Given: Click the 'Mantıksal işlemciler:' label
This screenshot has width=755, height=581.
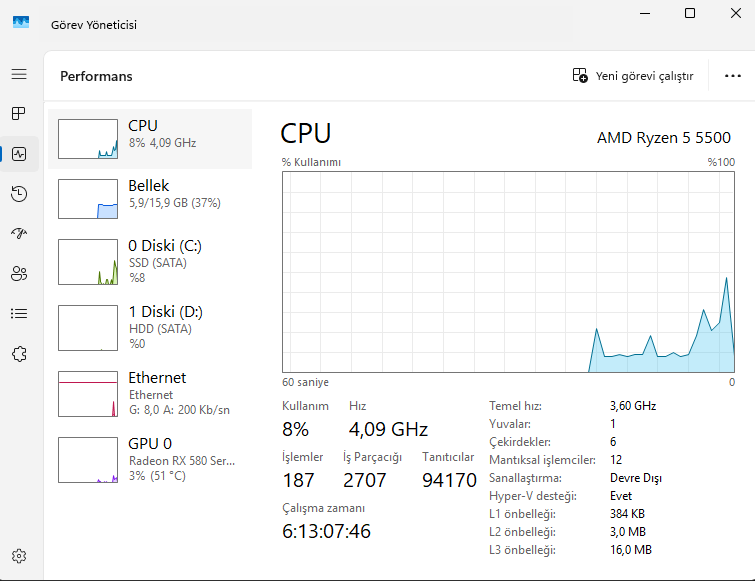Looking at the screenshot, I should point(542,460).
